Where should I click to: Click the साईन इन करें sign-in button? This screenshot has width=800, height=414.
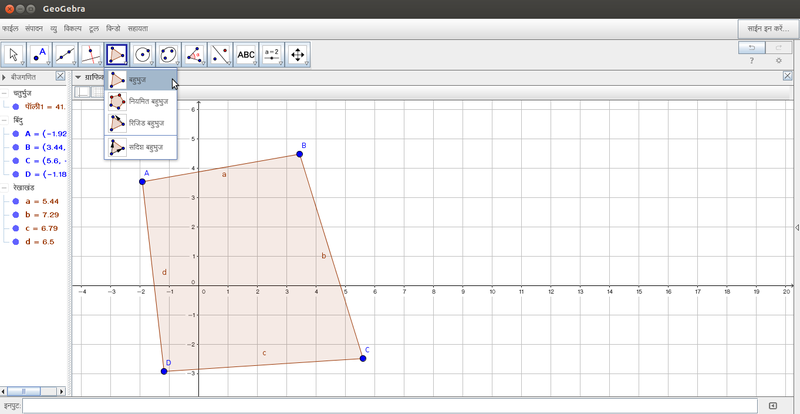click(768, 29)
